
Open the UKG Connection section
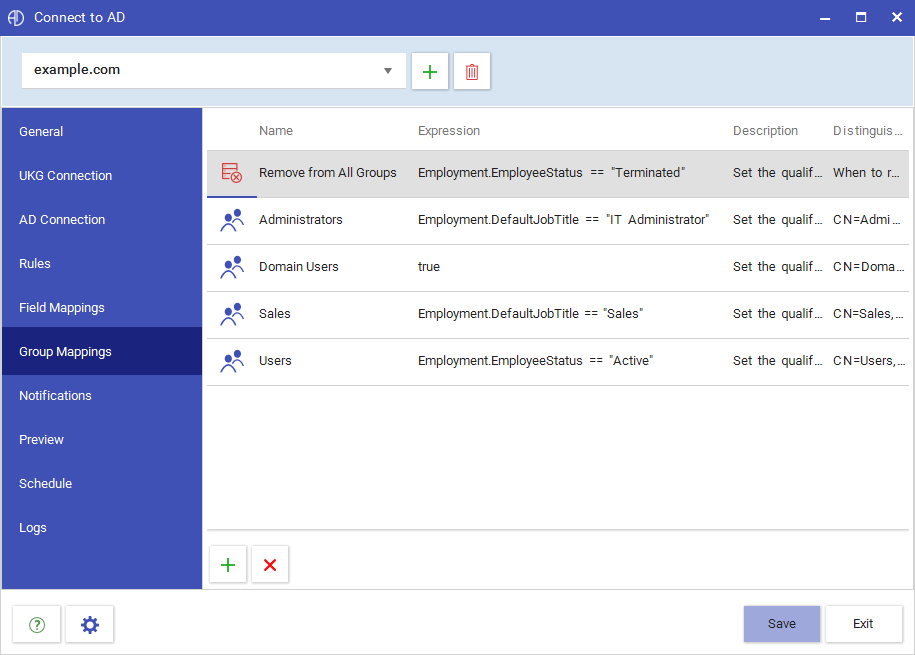pos(102,176)
